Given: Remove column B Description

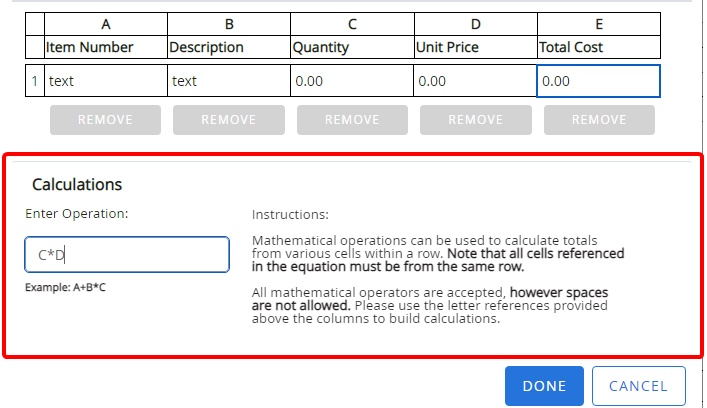Looking at the screenshot, I should click(x=228, y=120).
